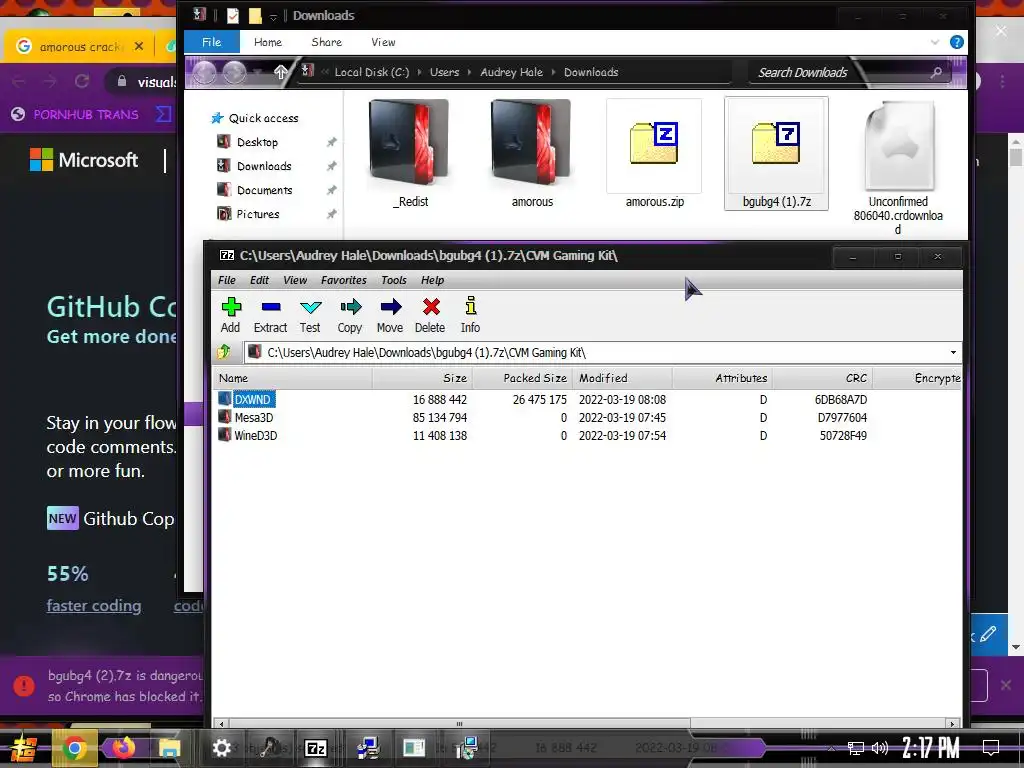Open the notification center icon in taskbar
This screenshot has height=768, width=1024.
[991, 748]
